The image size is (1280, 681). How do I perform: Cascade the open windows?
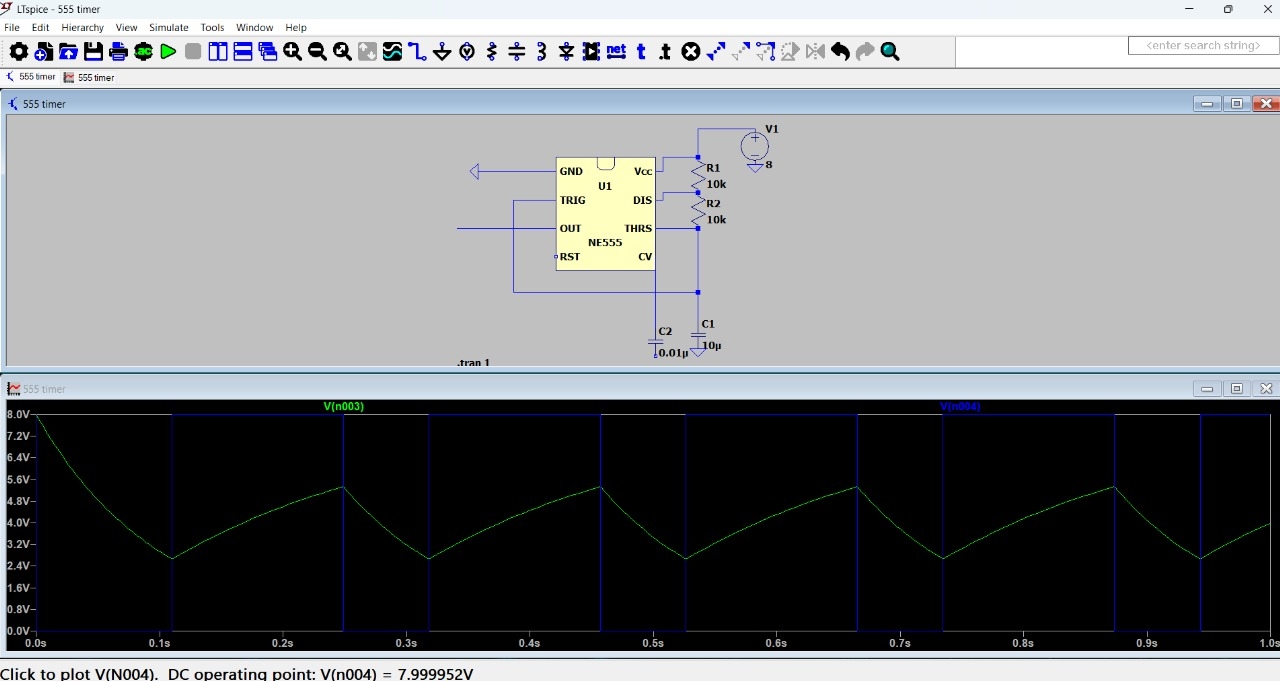pyautogui.click(x=268, y=52)
